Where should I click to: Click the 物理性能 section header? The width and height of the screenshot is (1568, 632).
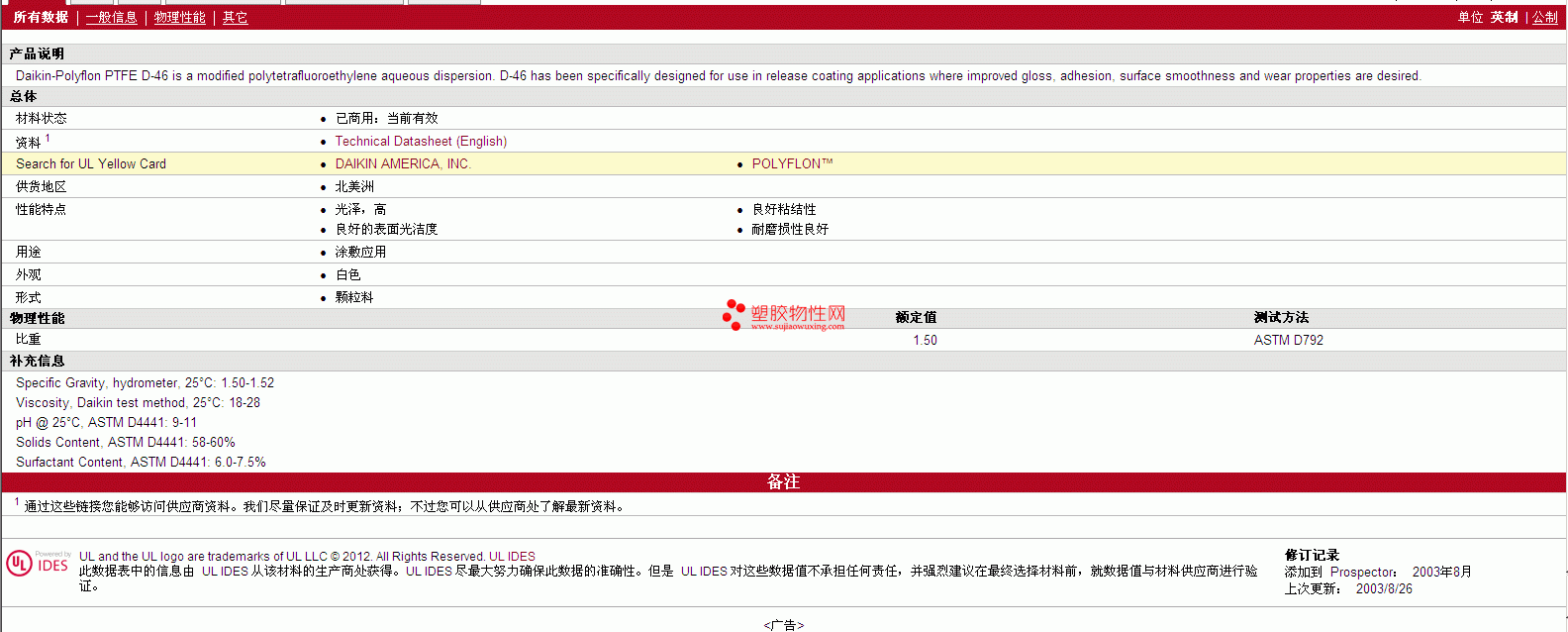(x=38, y=318)
